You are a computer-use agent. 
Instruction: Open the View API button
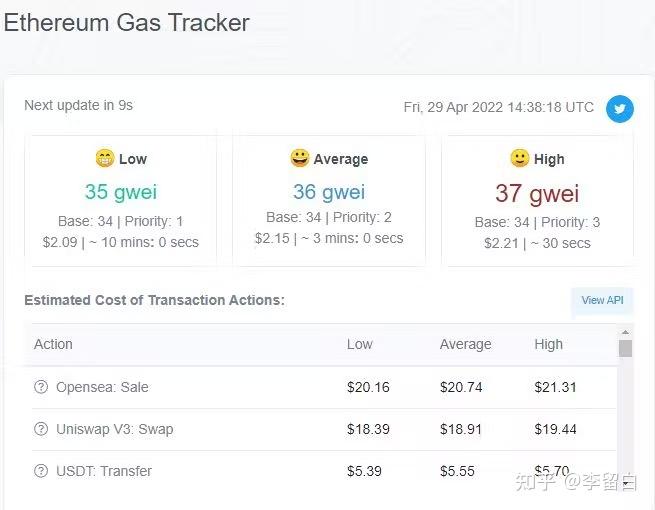pos(602,300)
